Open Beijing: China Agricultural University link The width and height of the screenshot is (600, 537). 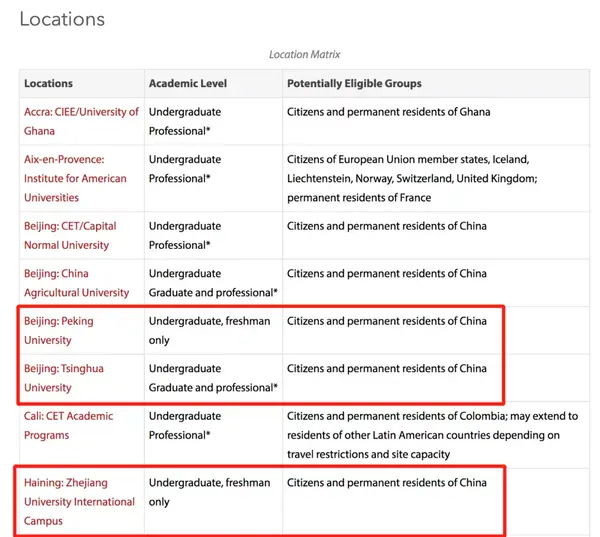[76, 283]
